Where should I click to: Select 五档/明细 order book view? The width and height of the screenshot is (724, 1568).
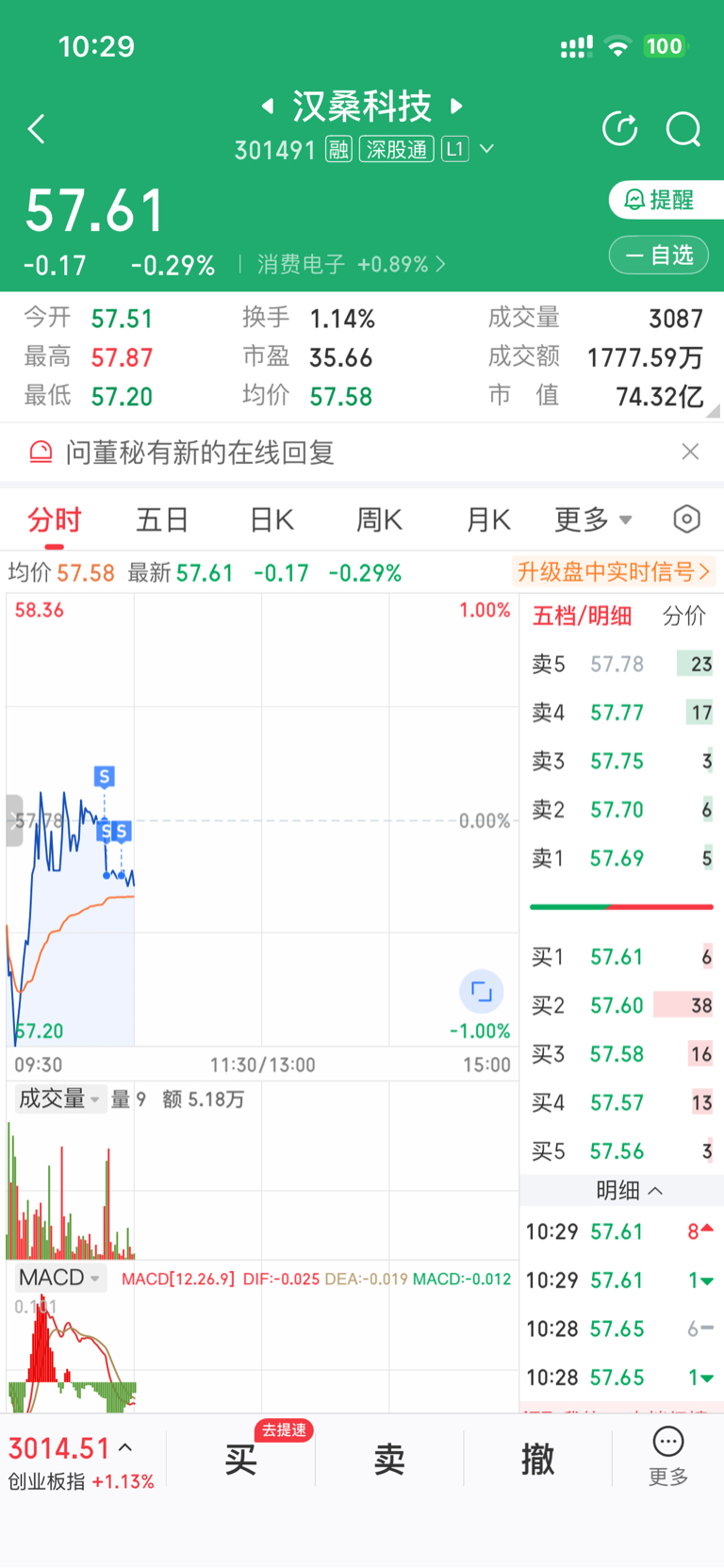582,616
